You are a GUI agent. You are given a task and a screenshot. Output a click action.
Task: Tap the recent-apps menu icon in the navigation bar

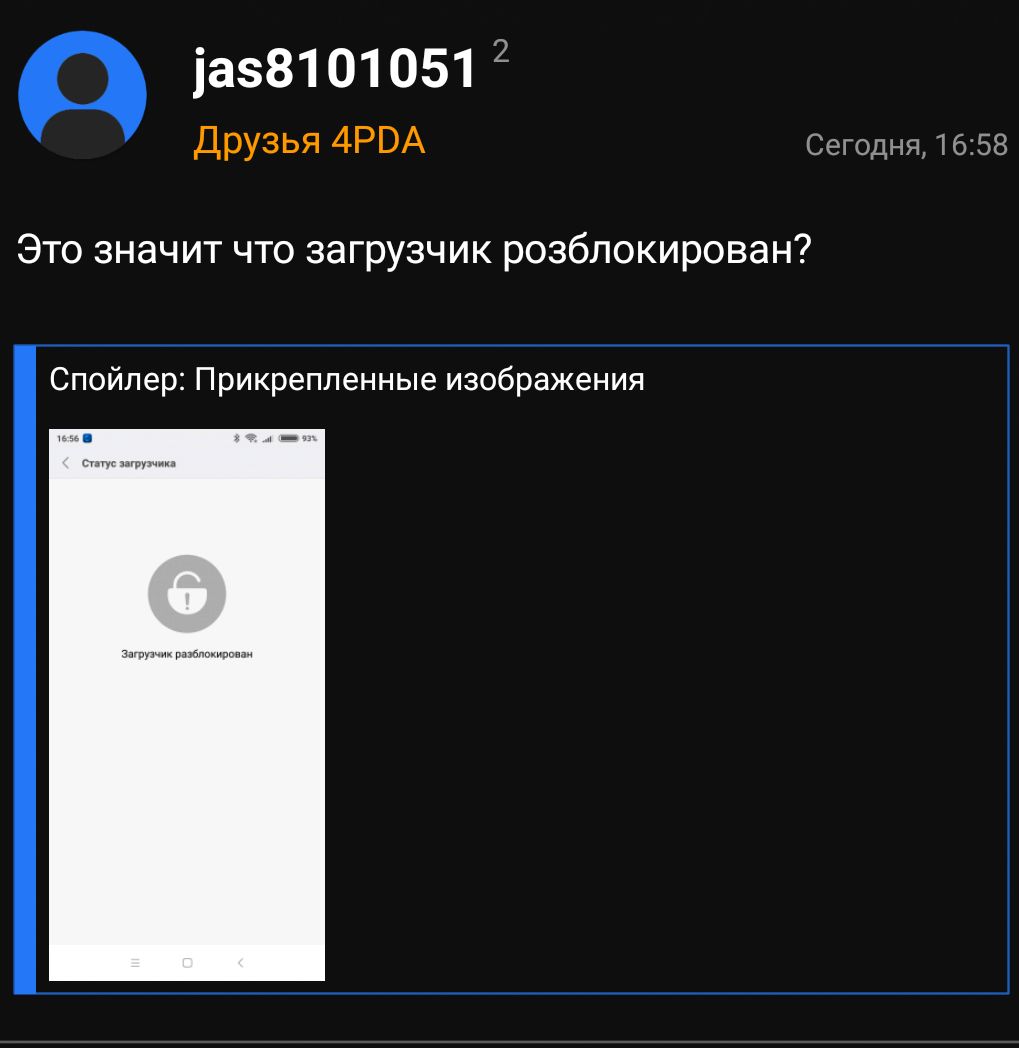click(135, 962)
